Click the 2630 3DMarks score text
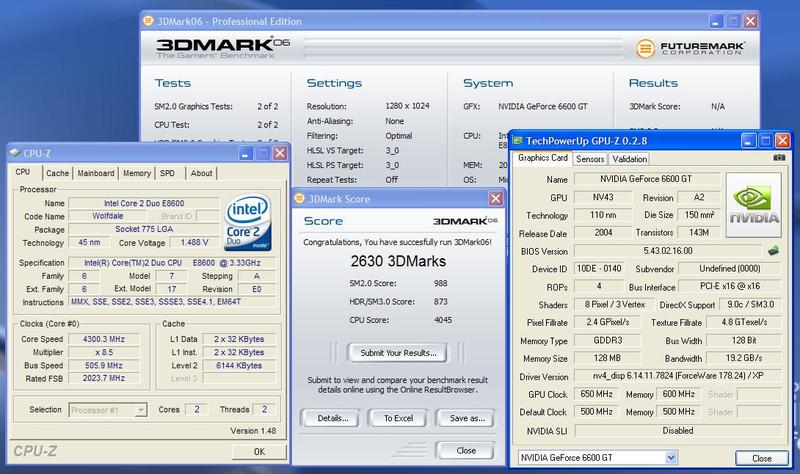The image size is (800, 474). [398, 261]
